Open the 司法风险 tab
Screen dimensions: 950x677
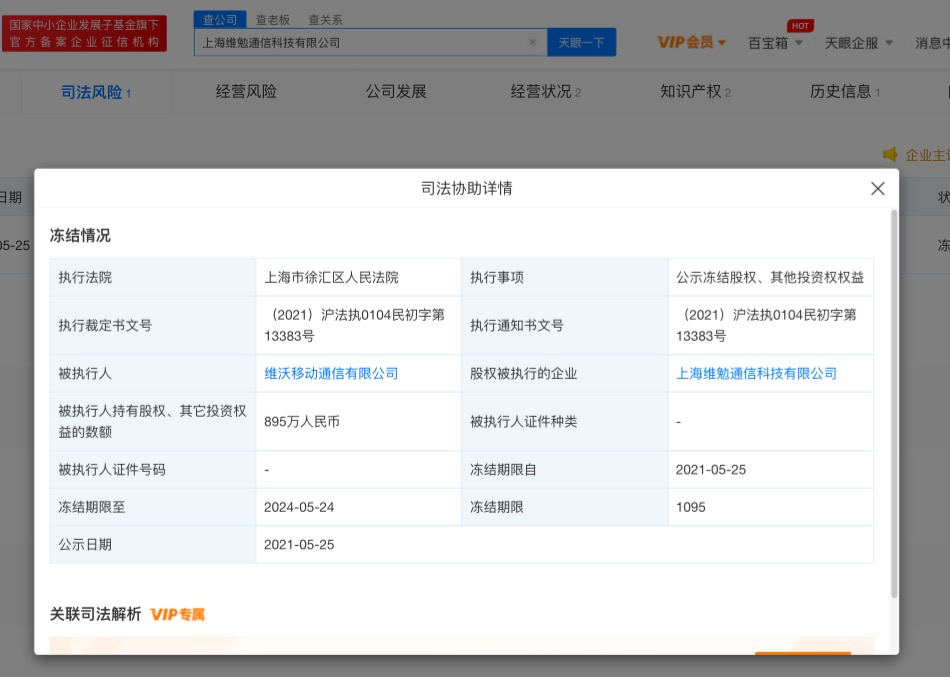point(96,92)
